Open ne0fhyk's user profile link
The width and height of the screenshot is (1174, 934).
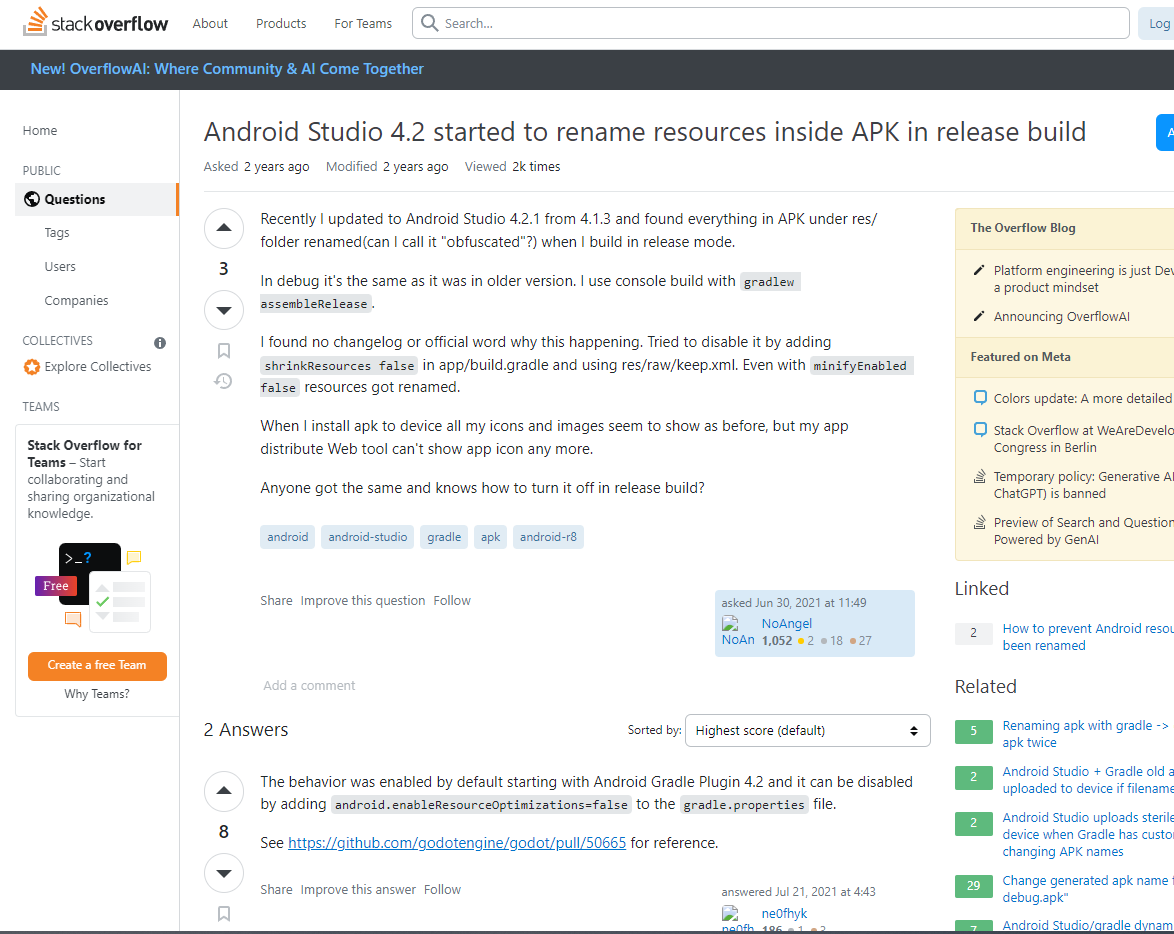click(785, 913)
